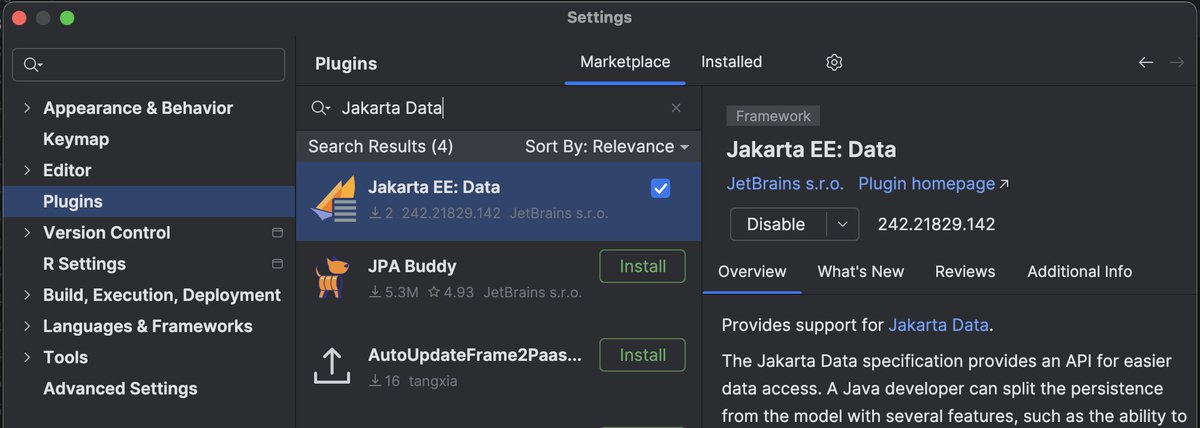Open the What's New tab

tap(860, 271)
